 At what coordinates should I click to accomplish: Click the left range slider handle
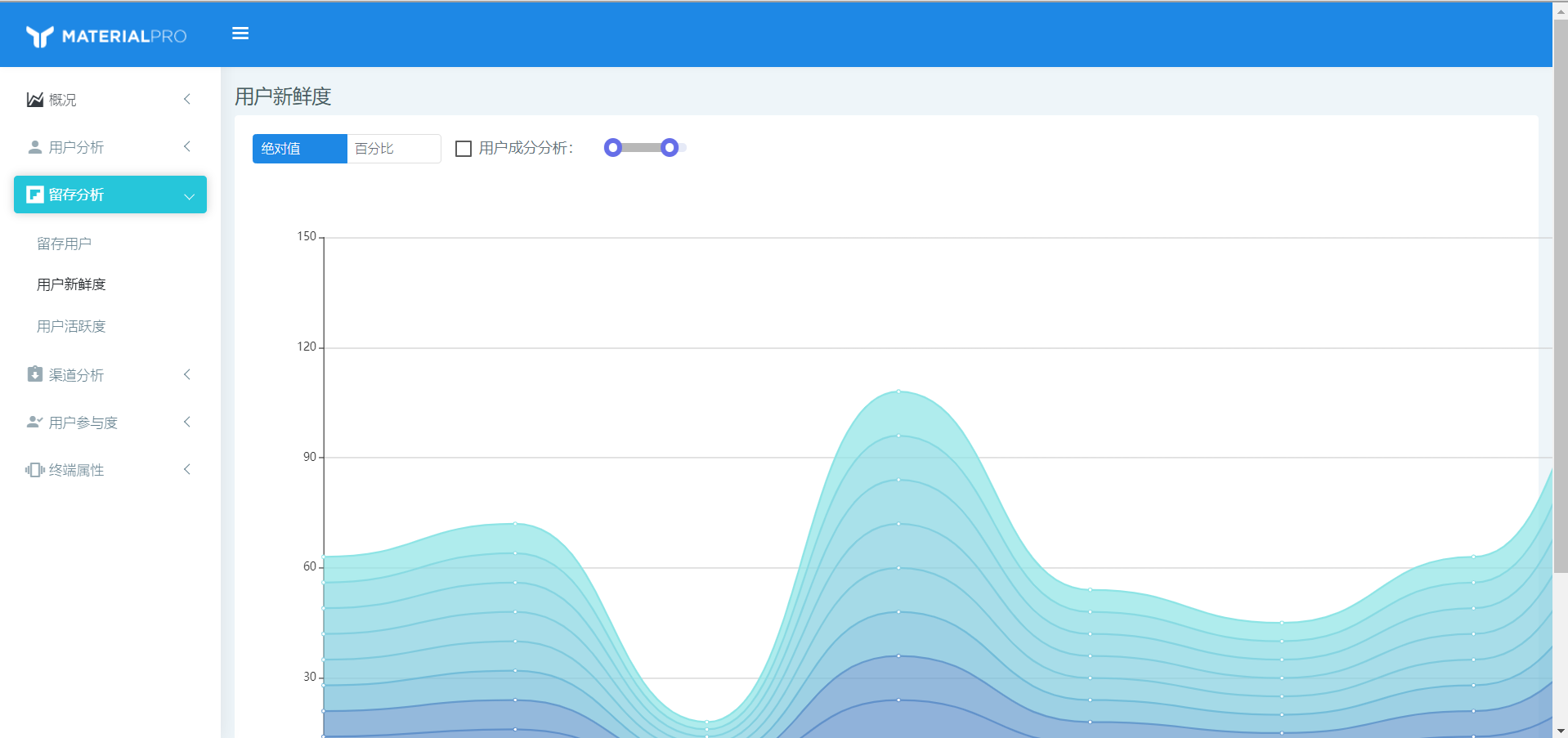pos(613,147)
